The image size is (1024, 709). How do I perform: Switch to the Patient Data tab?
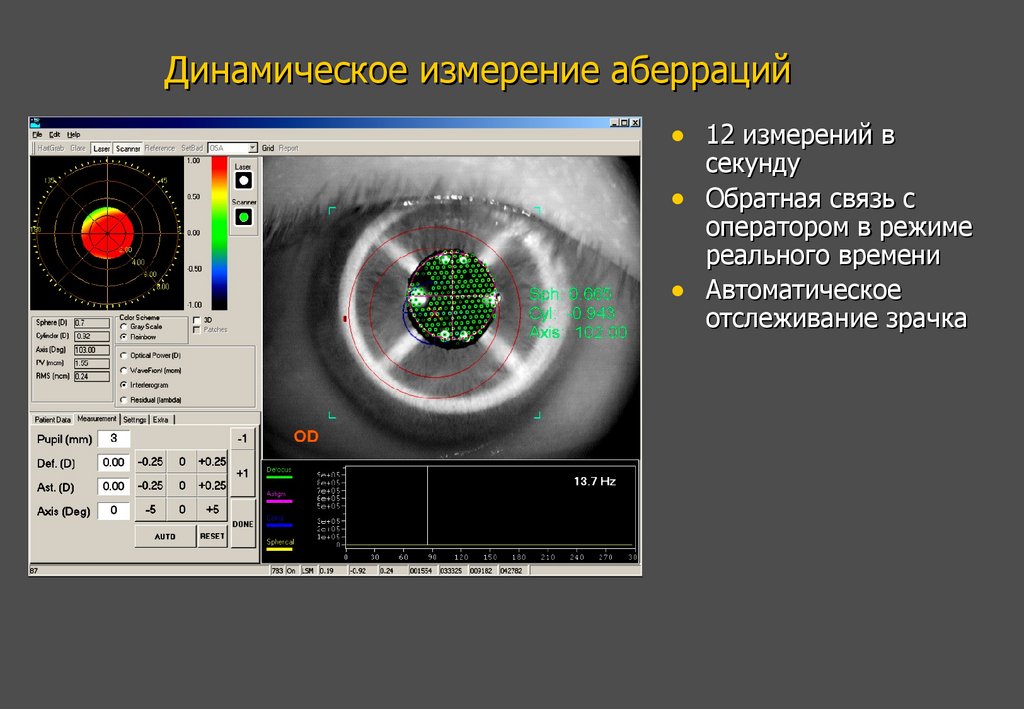tap(51, 419)
